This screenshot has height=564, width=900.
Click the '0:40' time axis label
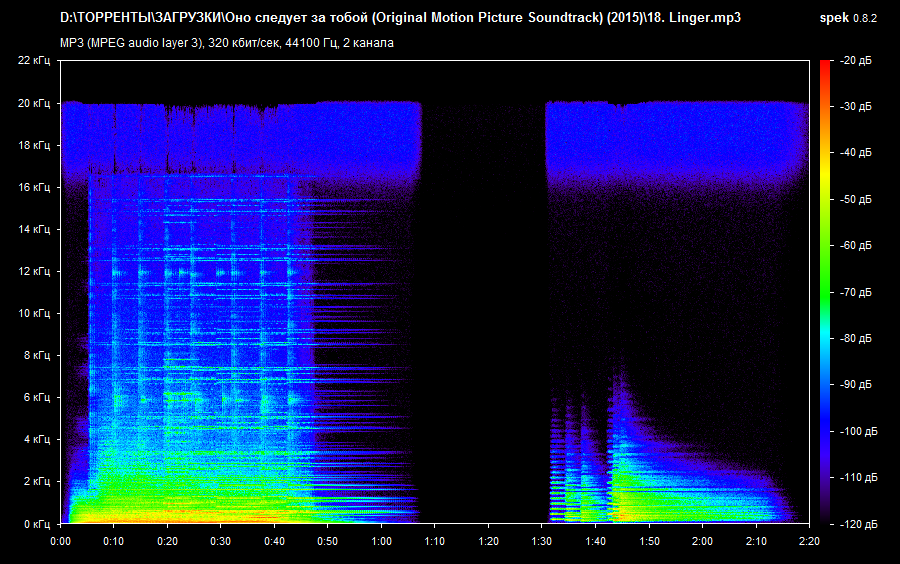[274, 541]
